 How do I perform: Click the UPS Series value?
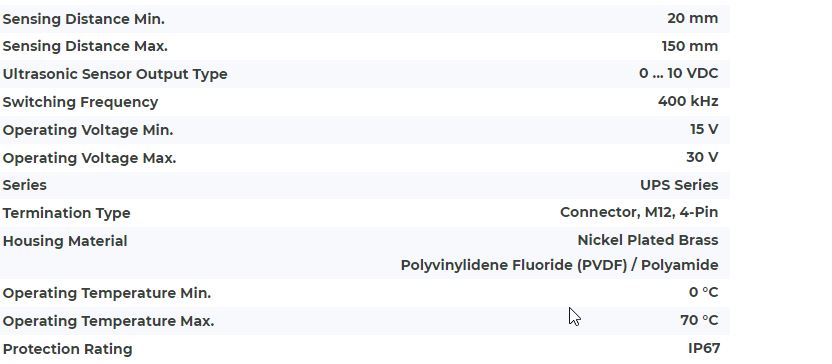click(x=679, y=185)
